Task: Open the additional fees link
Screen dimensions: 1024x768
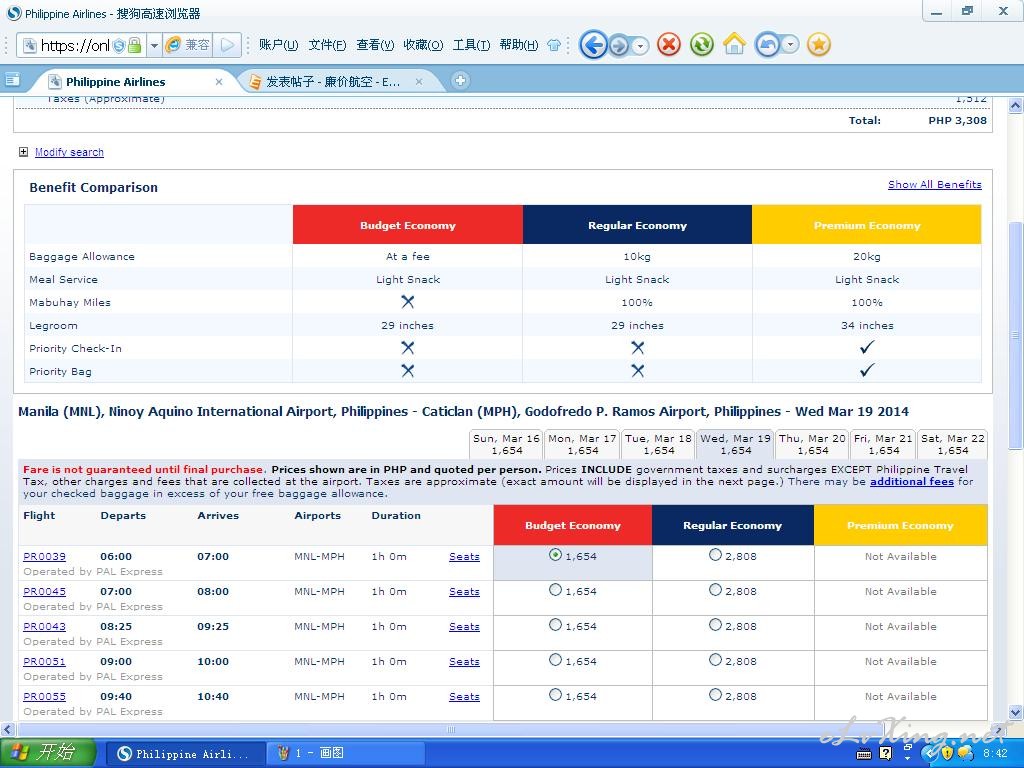Action: pyautogui.click(x=911, y=482)
